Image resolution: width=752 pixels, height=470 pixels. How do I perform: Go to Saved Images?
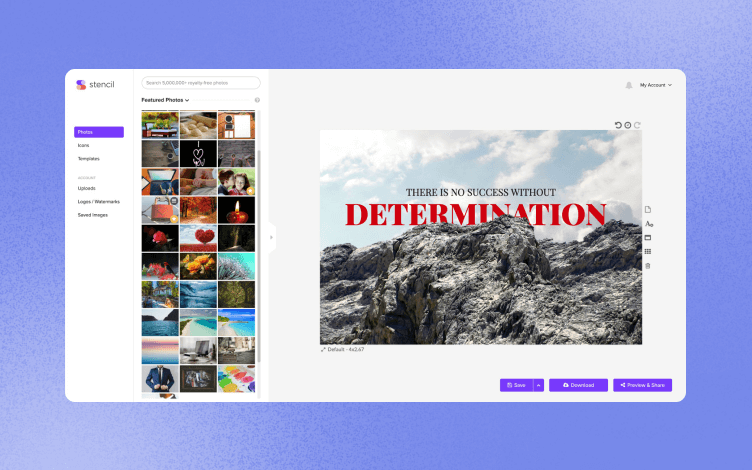pos(93,215)
